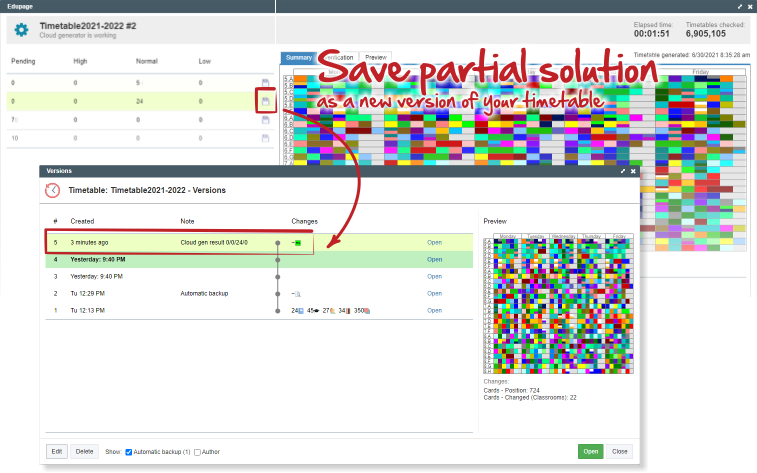This screenshot has height=473, width=757.
Task: Click the cloud generator gear icon
Action: click(20, 29)
